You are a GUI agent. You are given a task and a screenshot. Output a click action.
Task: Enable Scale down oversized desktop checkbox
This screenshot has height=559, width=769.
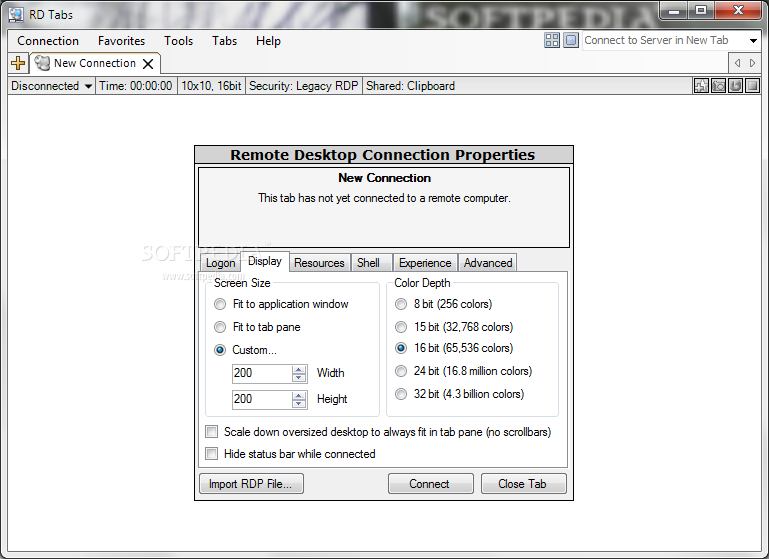point(211,432)
